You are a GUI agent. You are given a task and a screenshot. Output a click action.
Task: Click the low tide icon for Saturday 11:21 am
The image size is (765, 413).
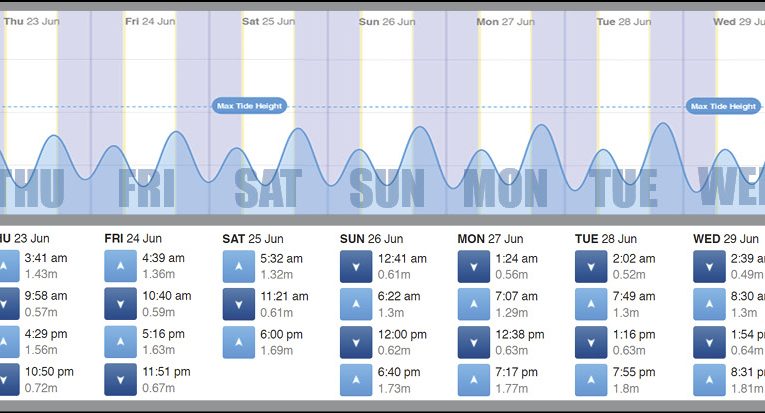pyautogui.click(x=238, y=303)
